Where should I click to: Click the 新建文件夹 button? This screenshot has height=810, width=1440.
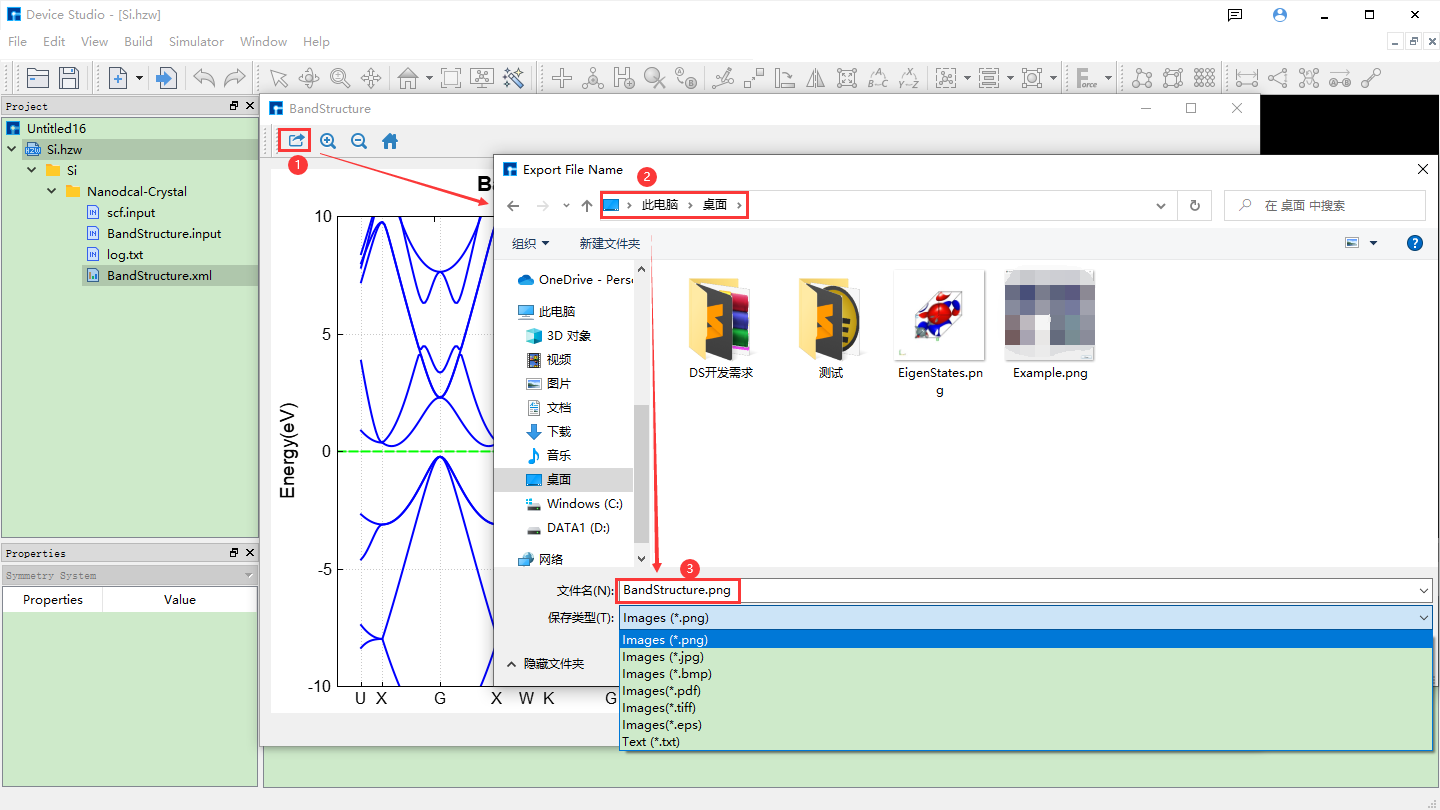pyautogui.click(x=609, y=243)
